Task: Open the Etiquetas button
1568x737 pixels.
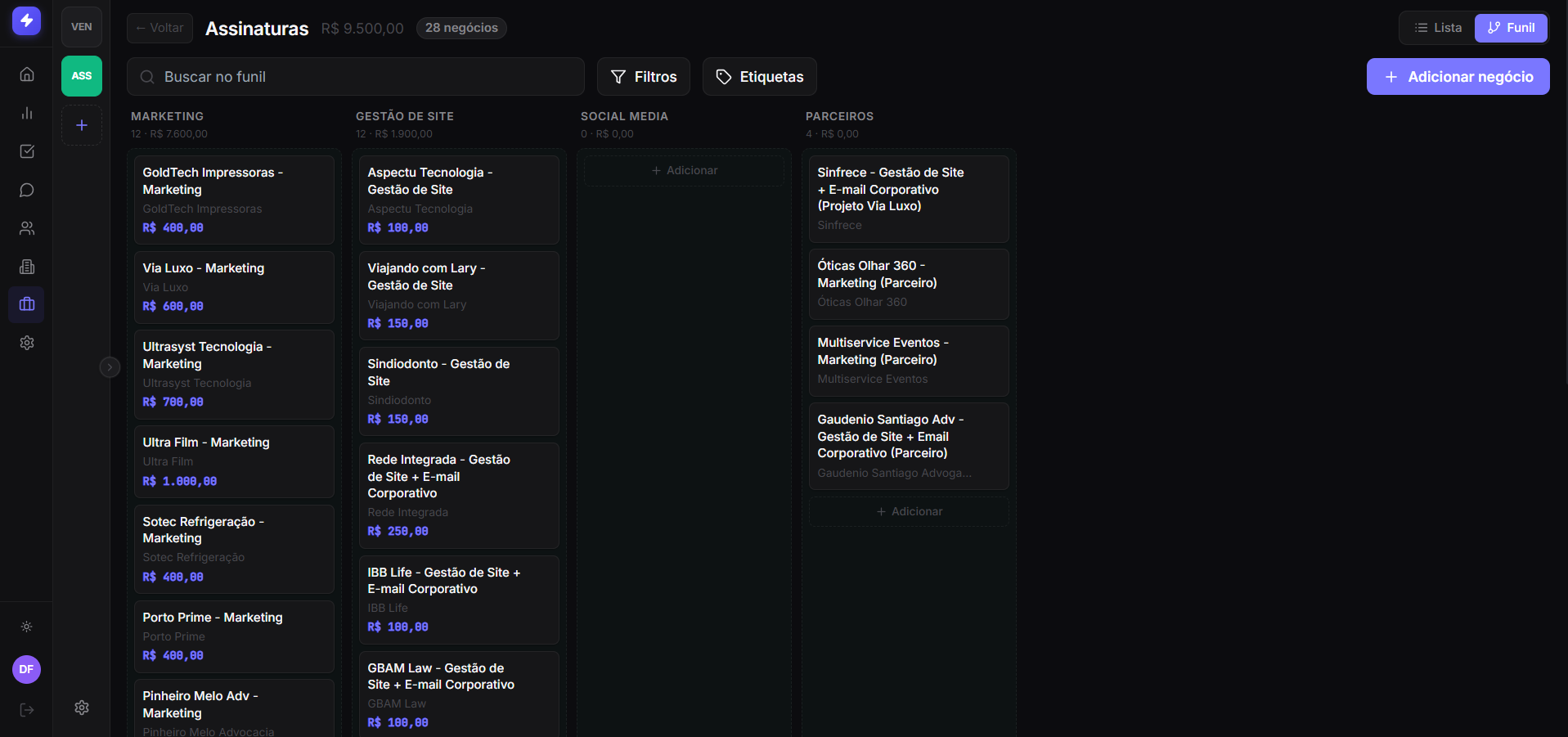Action: (x=760, y=77)
